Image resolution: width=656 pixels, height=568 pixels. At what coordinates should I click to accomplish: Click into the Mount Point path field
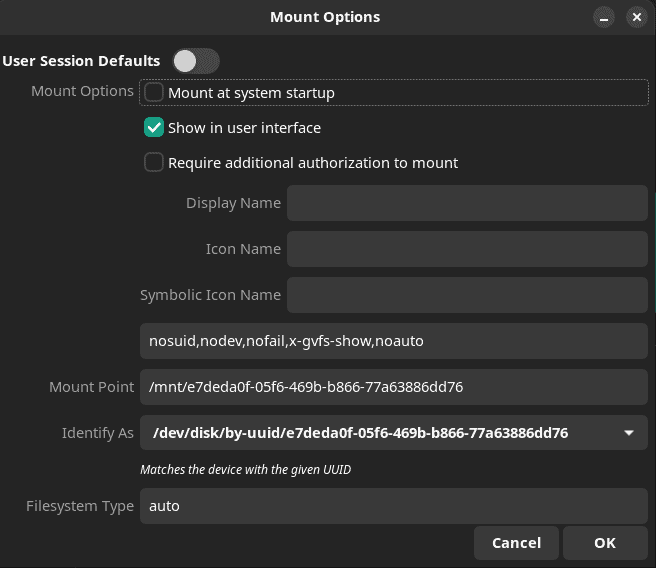(x=393, y=387)
